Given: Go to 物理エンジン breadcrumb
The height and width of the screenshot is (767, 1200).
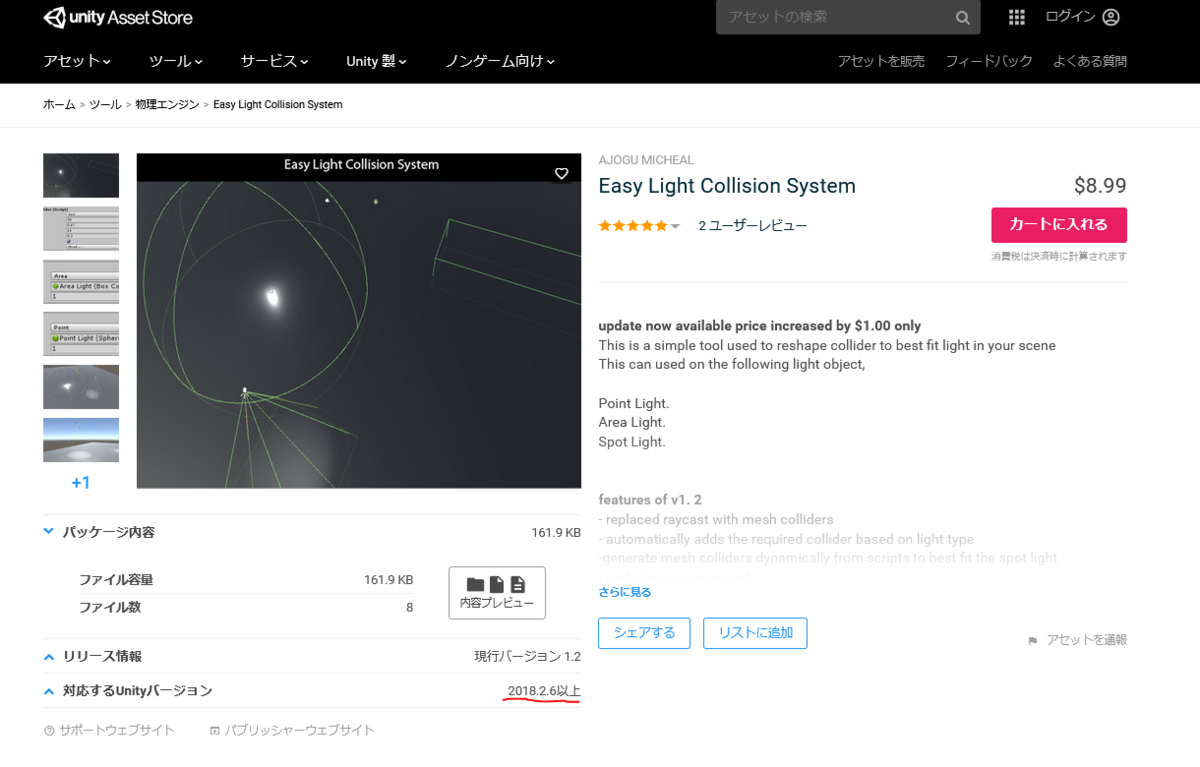Looking at the screenshot, I should pos(167,105).
